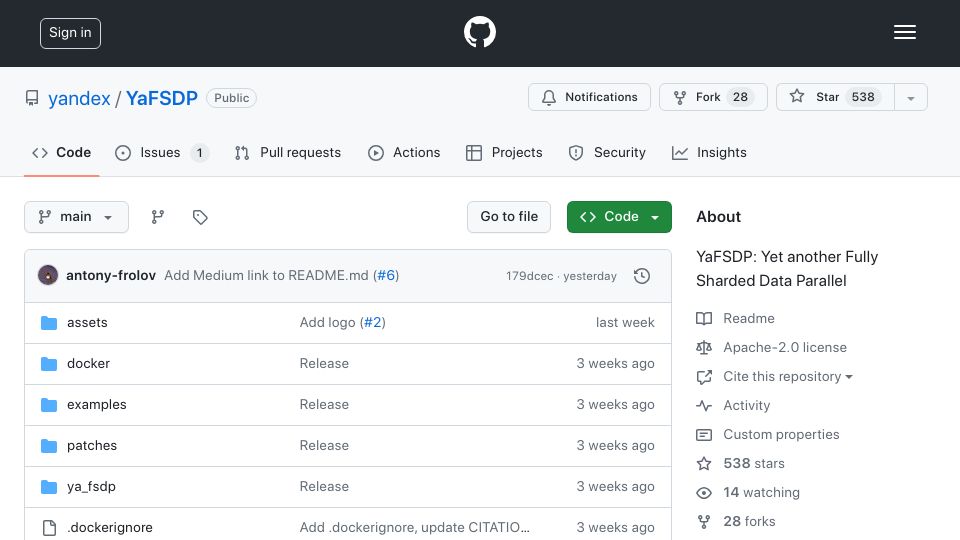Open the 538 stars link
Screen dimensions: 960x540
754,463
